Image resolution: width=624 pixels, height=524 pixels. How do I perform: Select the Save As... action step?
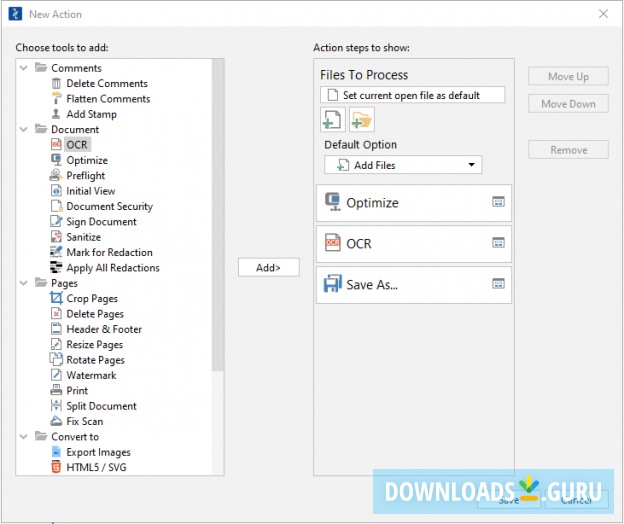click(414, 285)
